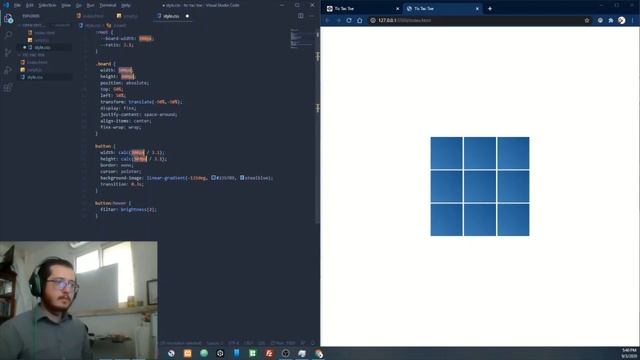
Task: Launch FileZilla from the taskbar
Action: tap(269, 353)
